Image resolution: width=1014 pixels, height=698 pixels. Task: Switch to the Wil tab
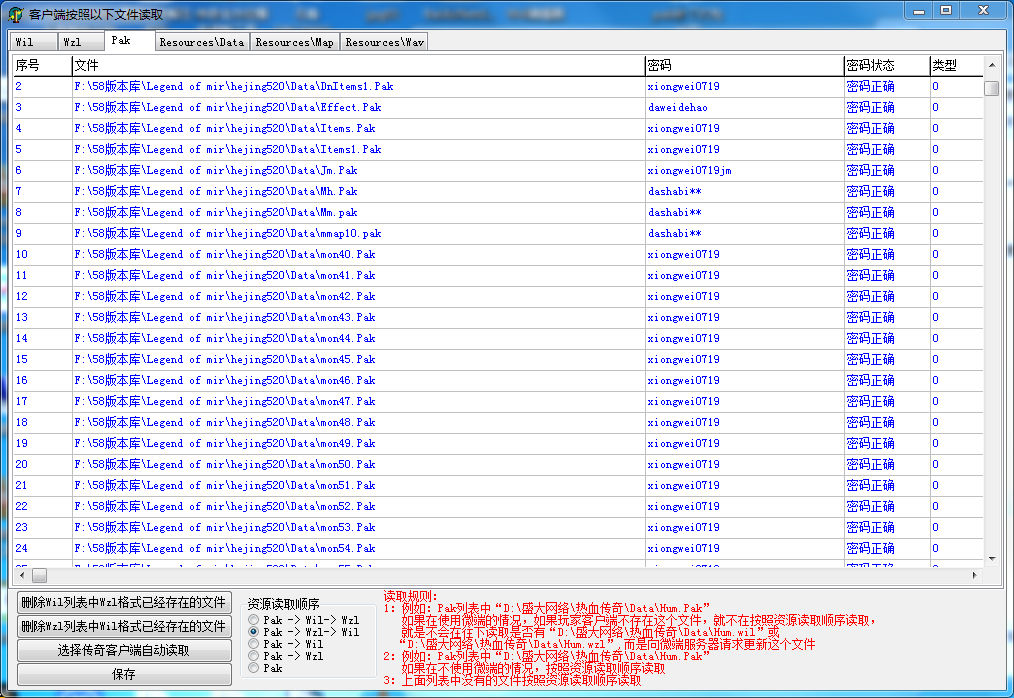point(25,42)
